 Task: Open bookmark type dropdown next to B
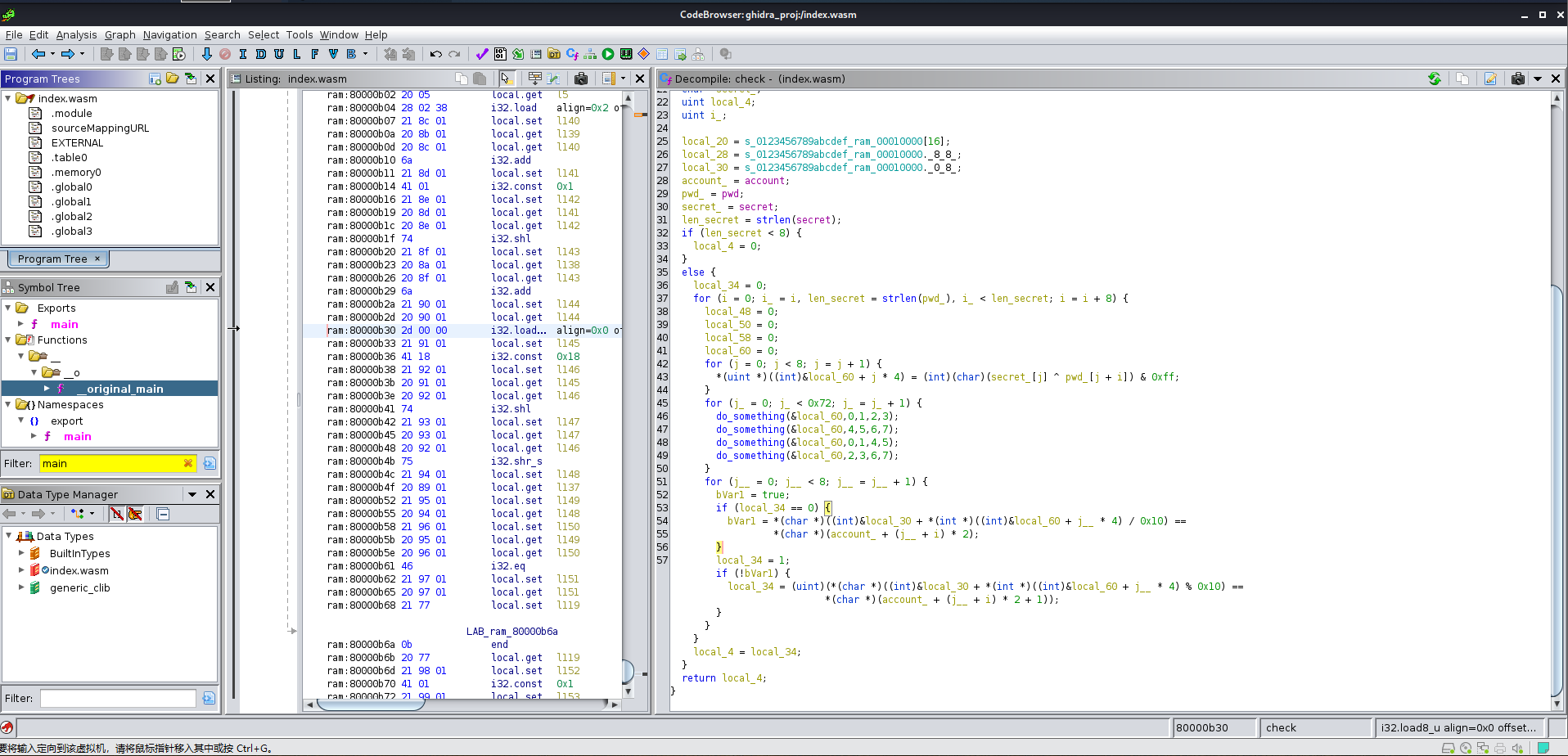pos(366,54)
